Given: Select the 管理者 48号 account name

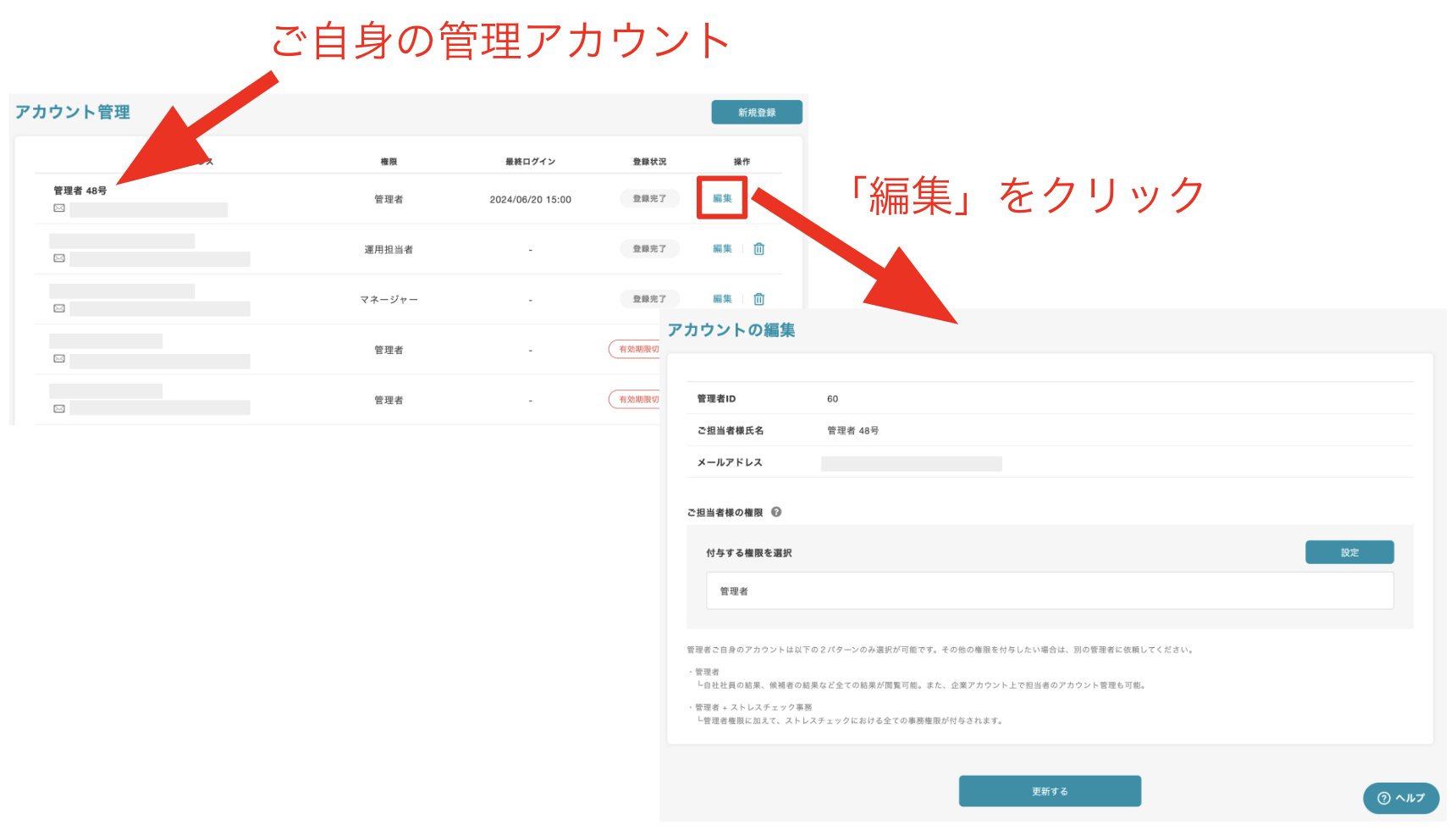Looking at the screenshot, I should [x=79, y=191].
